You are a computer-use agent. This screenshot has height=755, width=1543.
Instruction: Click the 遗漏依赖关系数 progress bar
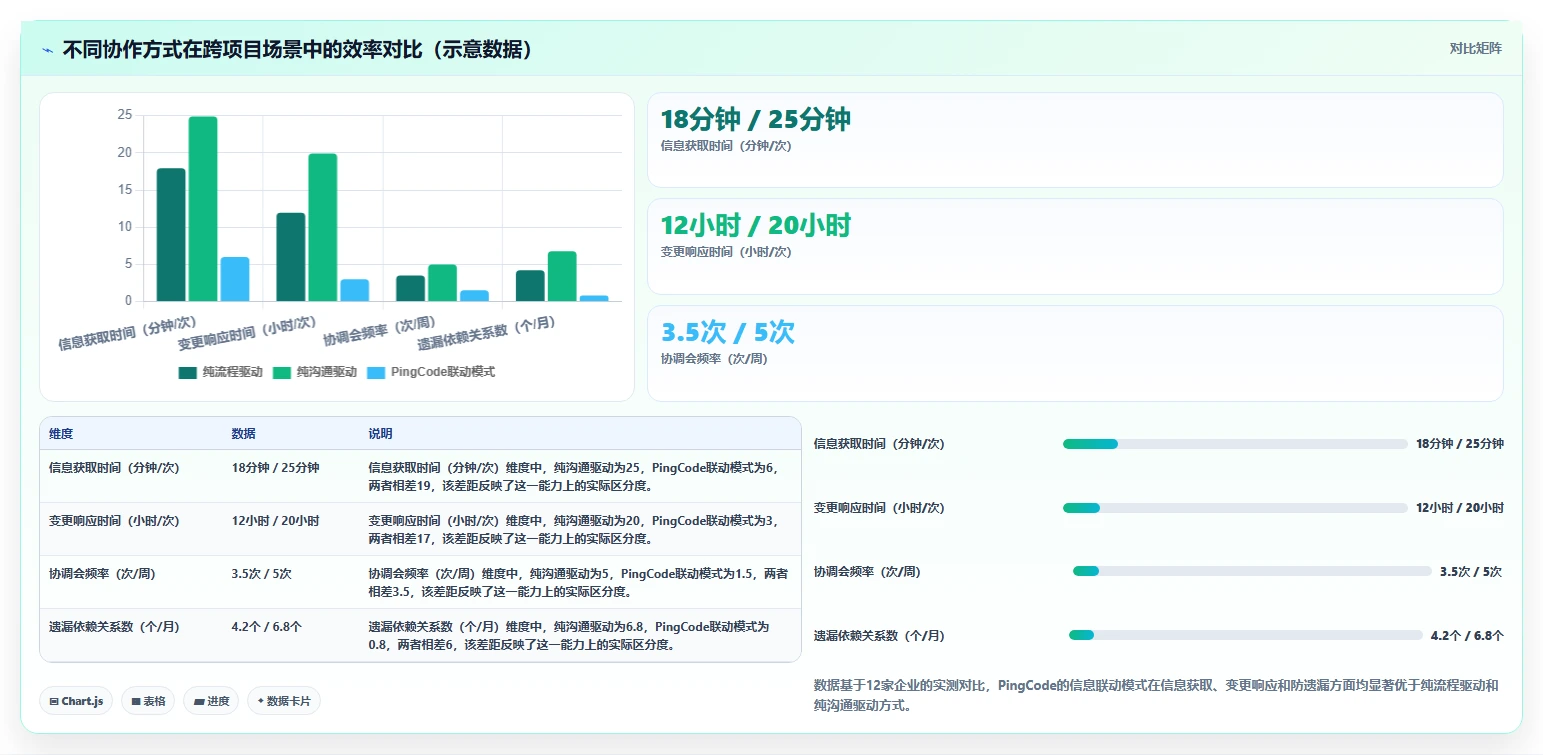(x=1245, y=635)
